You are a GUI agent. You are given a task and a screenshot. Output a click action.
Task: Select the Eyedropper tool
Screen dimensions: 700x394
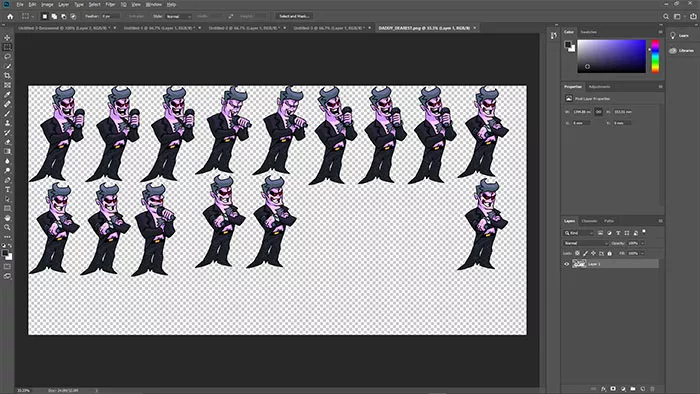click(7, 95)
